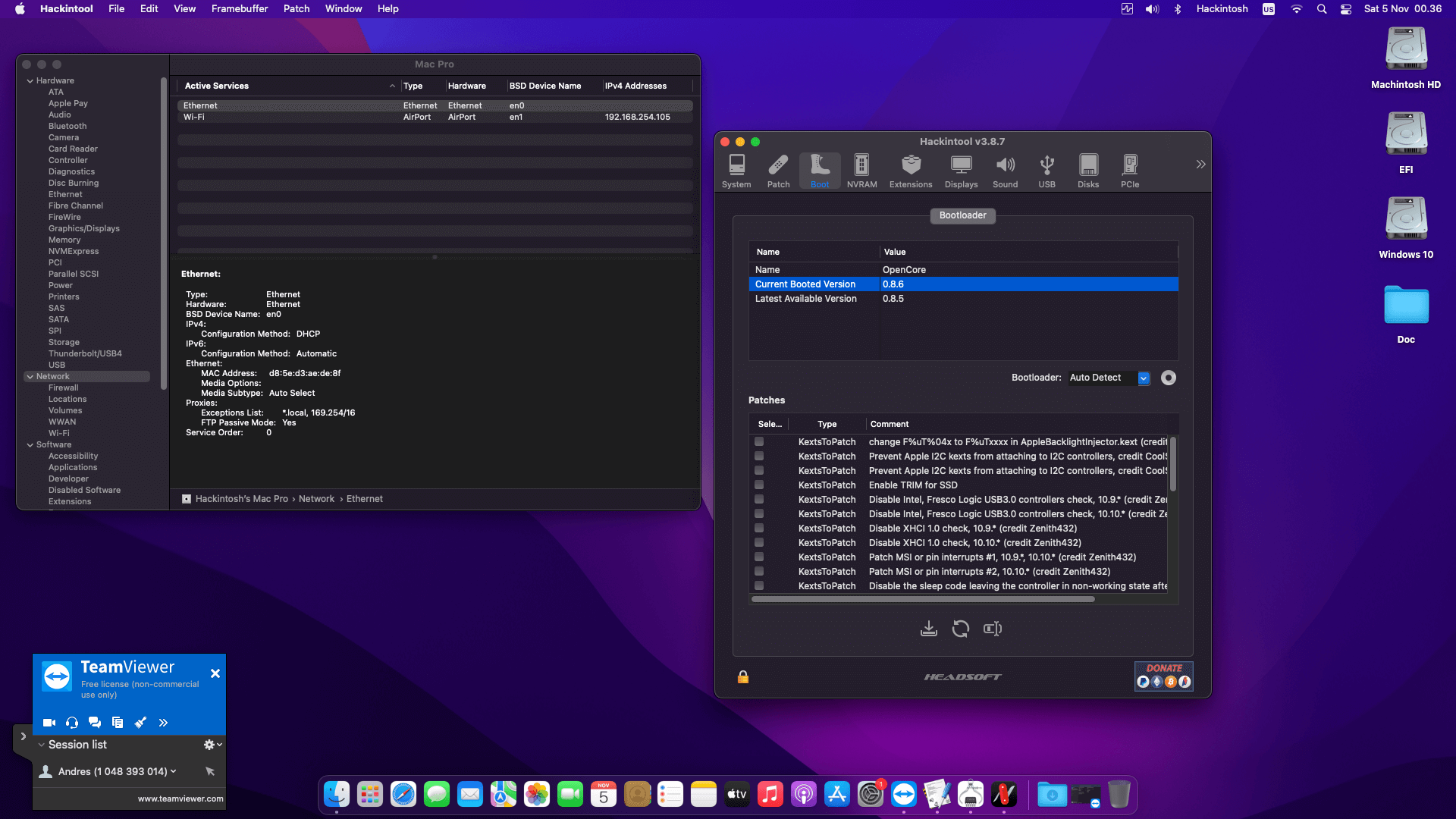This screenshot has height=819, width=1456.
Task: Open the USB toolbar item in Hackintool
Action: (x=1046, y=171)
